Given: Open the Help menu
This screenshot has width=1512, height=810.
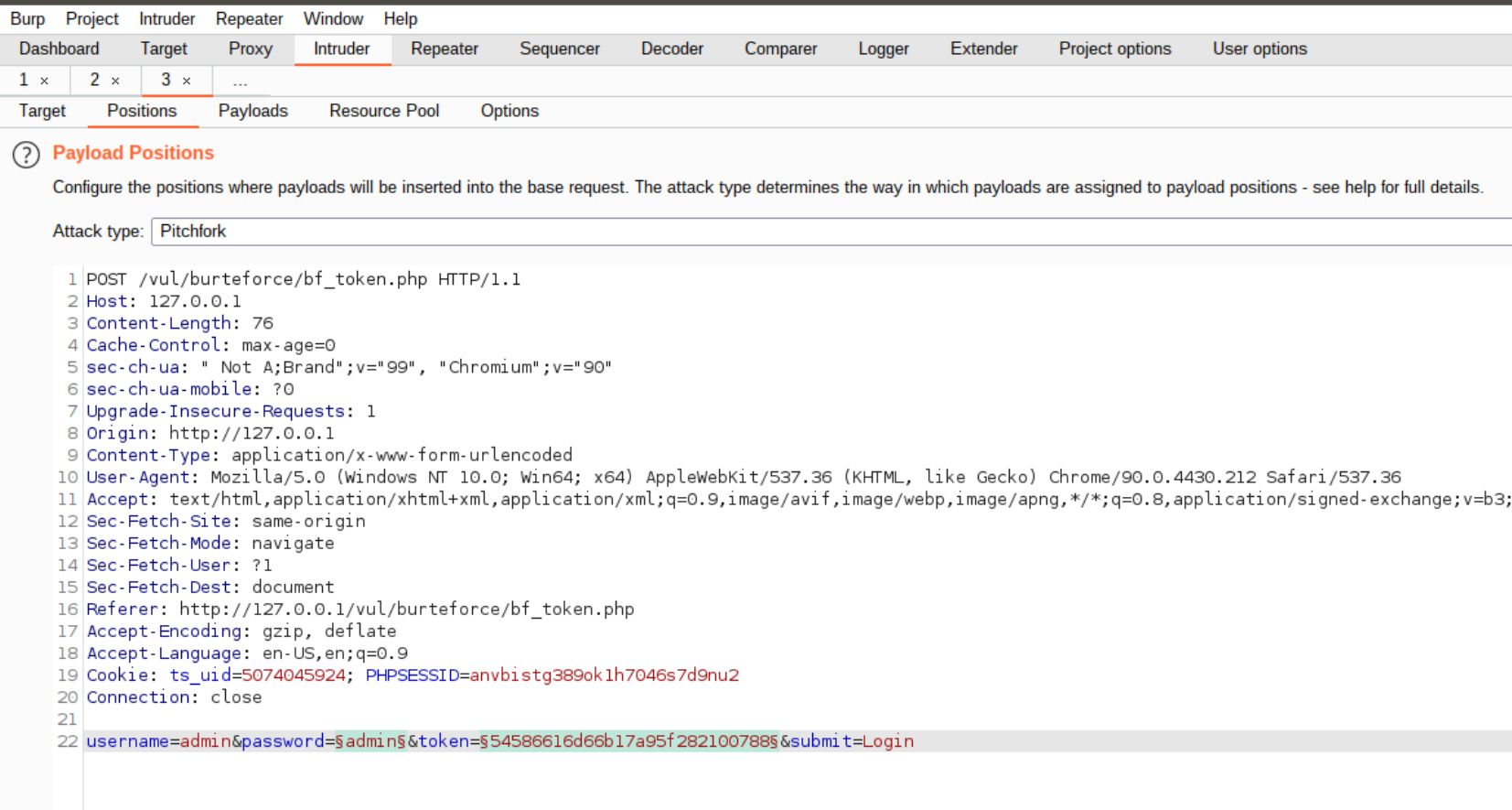Looking at the screenshot, I should 400,18.
